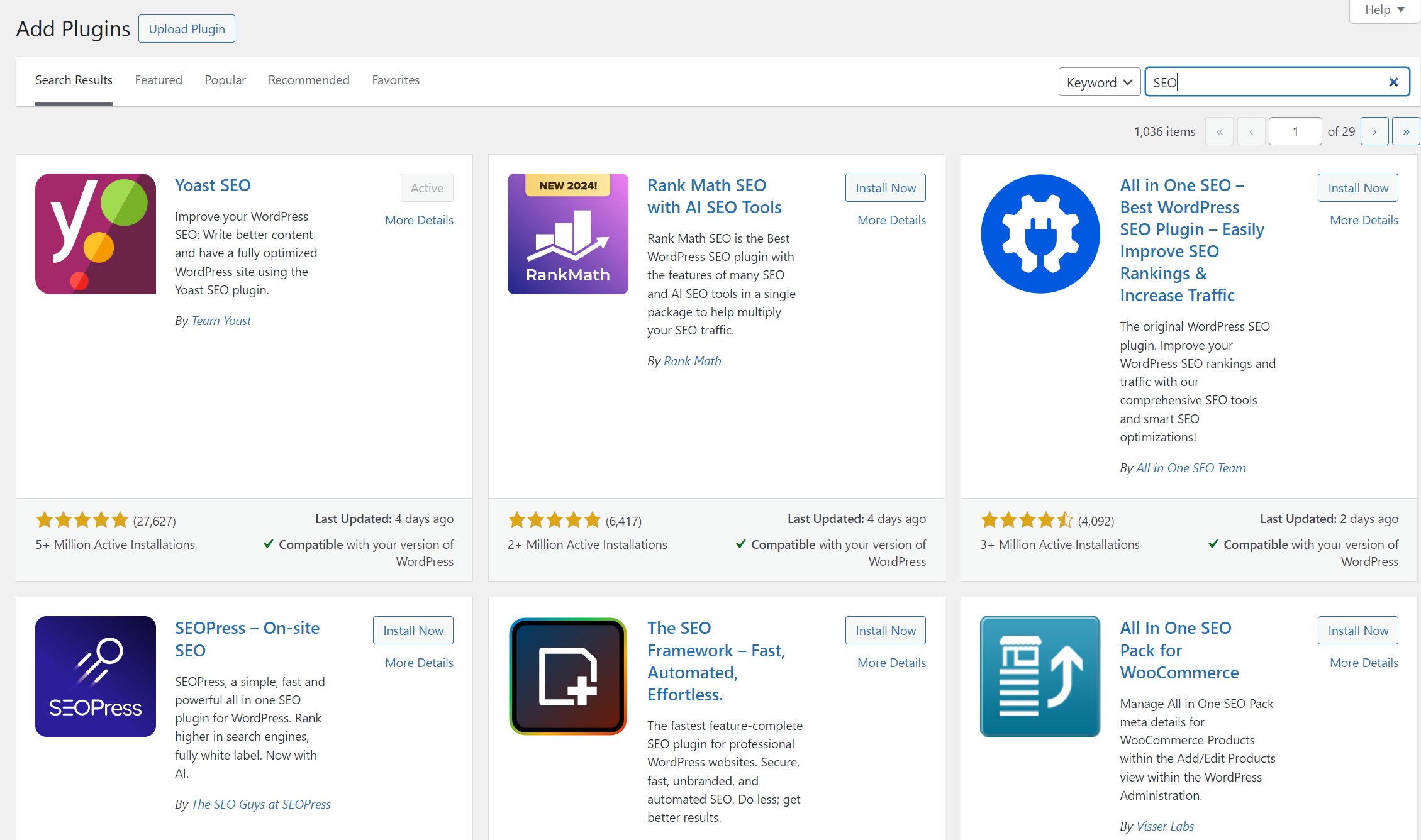
Task: Click the Upload Plugin button
Action: [x=187, y=29]
